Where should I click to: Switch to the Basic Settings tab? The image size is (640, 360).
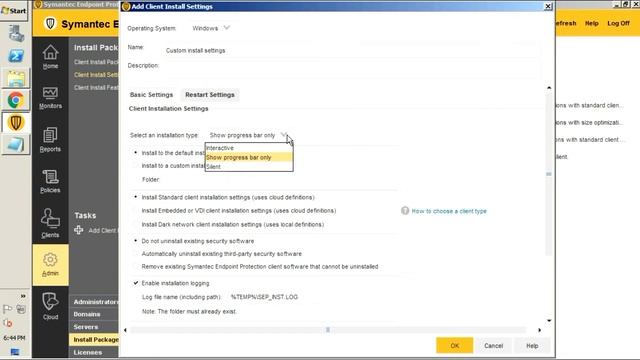pyautogui.click(x=151, y=95)
